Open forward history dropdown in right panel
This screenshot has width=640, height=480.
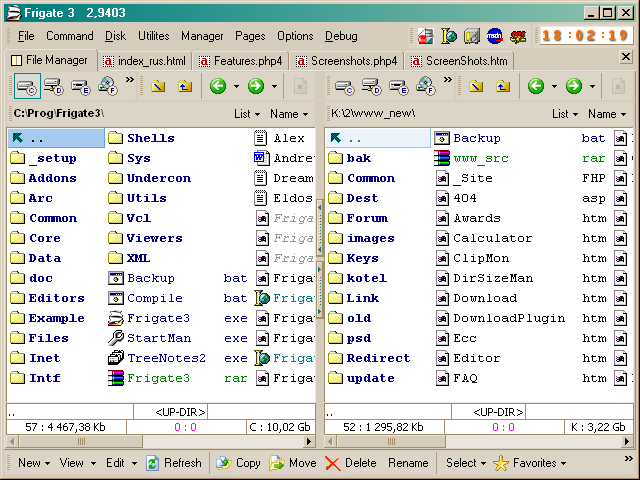pyautogui.click(x=592, y=86)
